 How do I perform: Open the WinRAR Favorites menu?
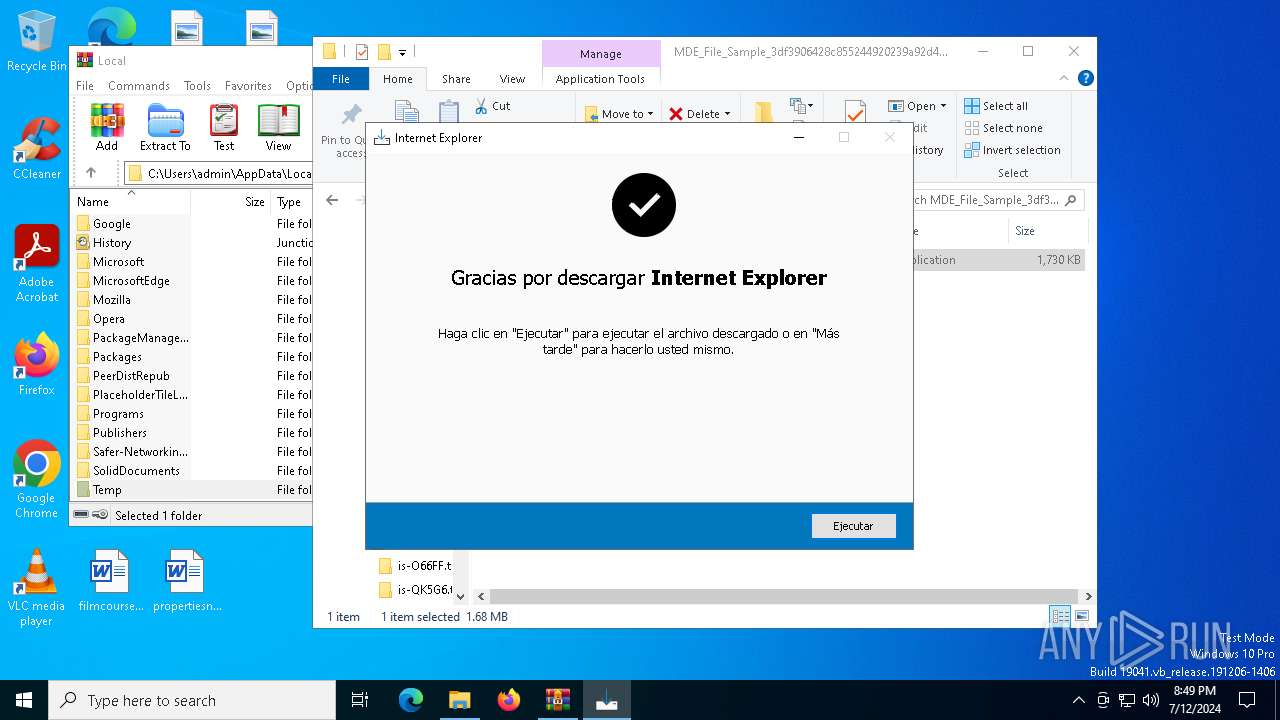(x=248, y=86)
